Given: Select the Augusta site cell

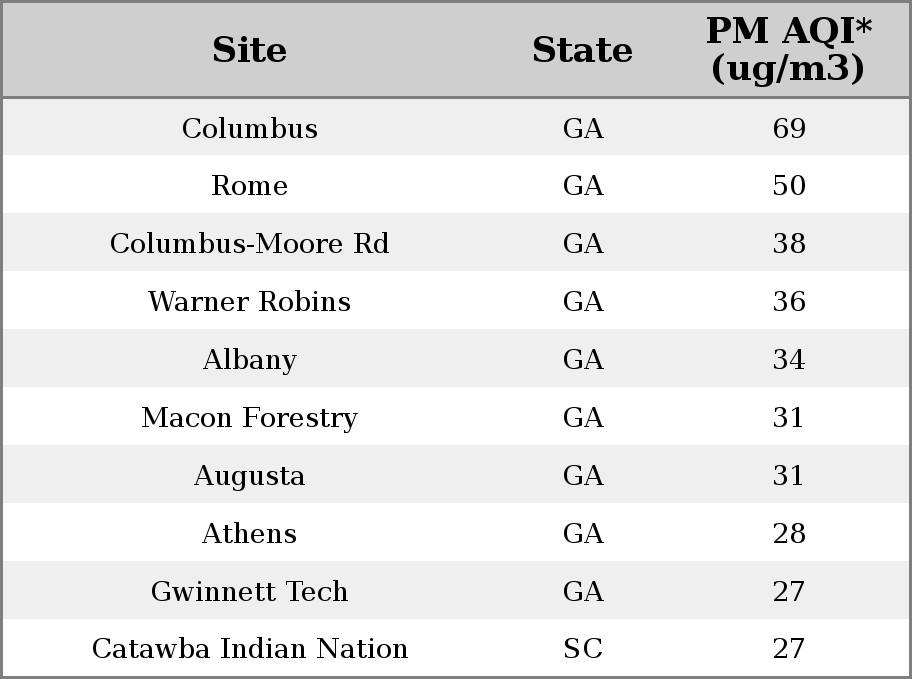Looking at the screenshot, I should 250,475.
